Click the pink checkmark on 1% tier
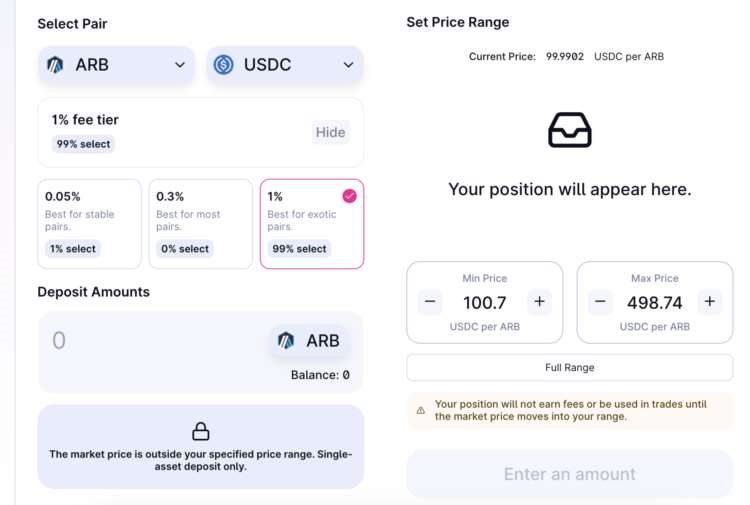The width and height of the screenshot is (750, 505). point(349,196)
